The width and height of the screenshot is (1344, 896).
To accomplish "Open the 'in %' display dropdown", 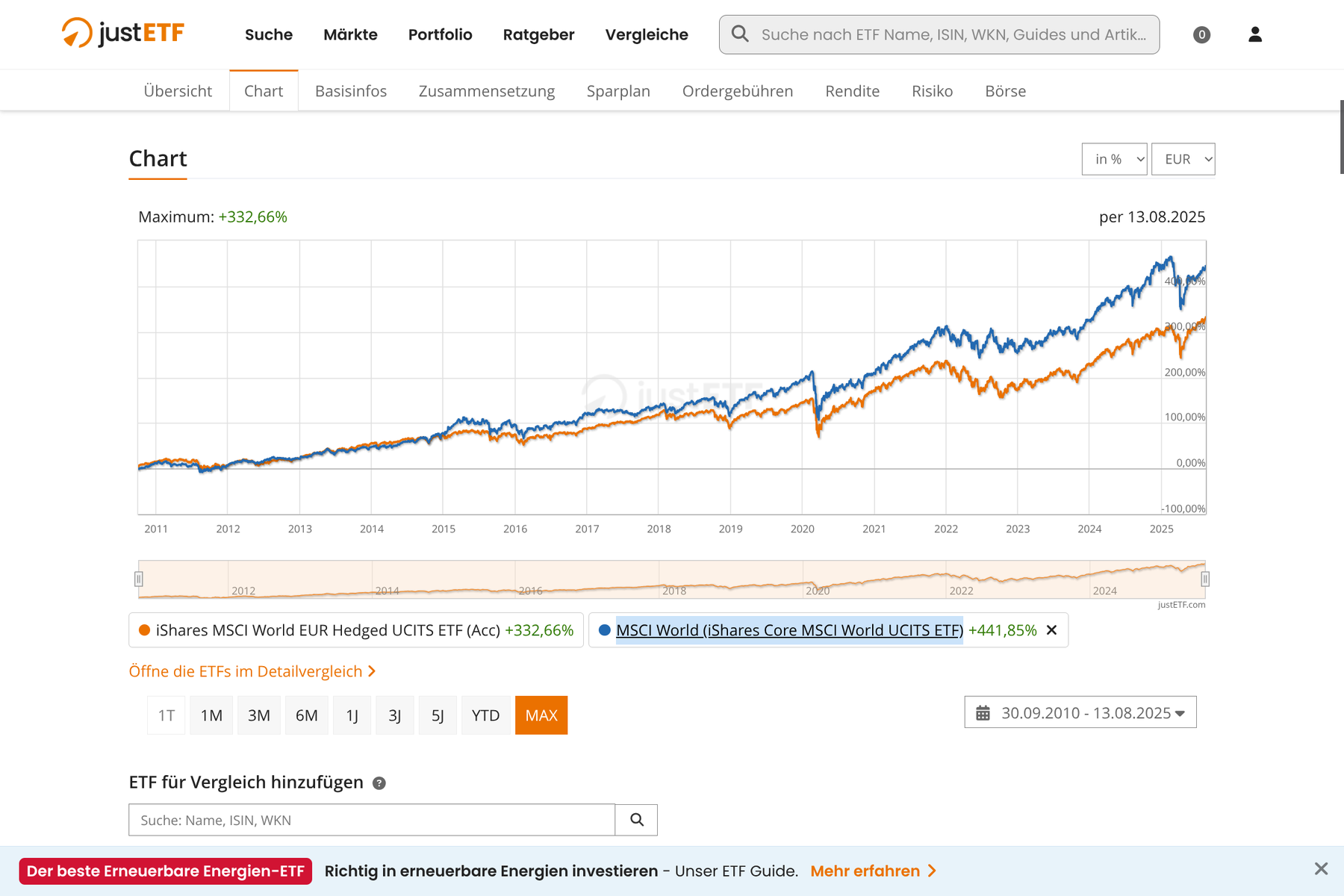I will 1114,159.
